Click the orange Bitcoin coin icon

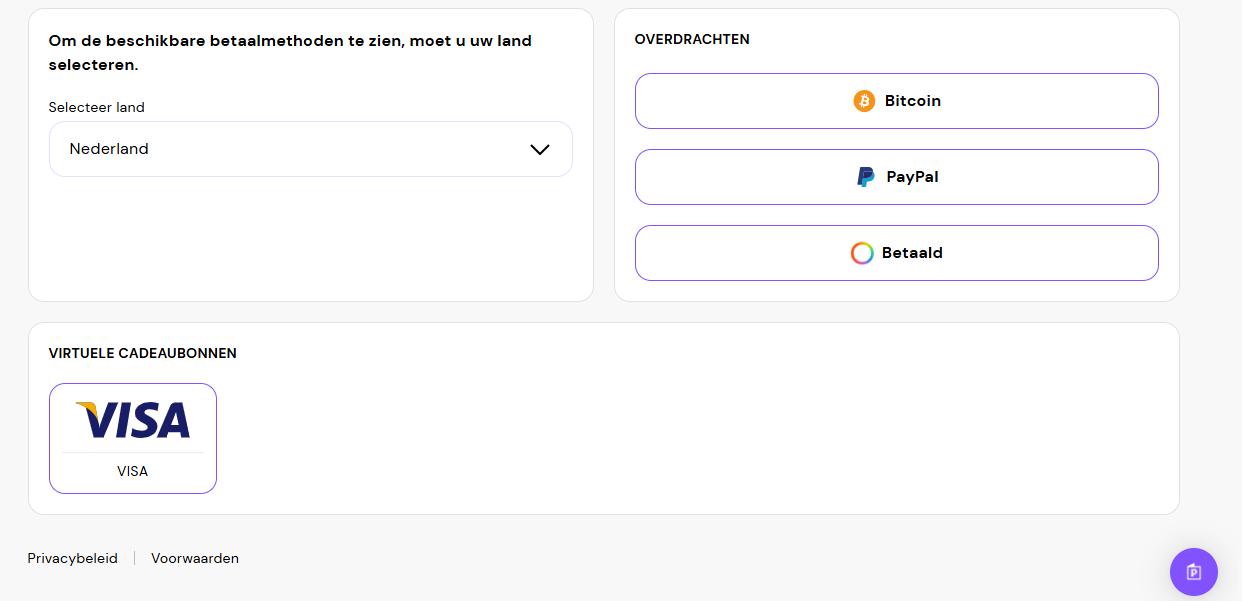864,101
